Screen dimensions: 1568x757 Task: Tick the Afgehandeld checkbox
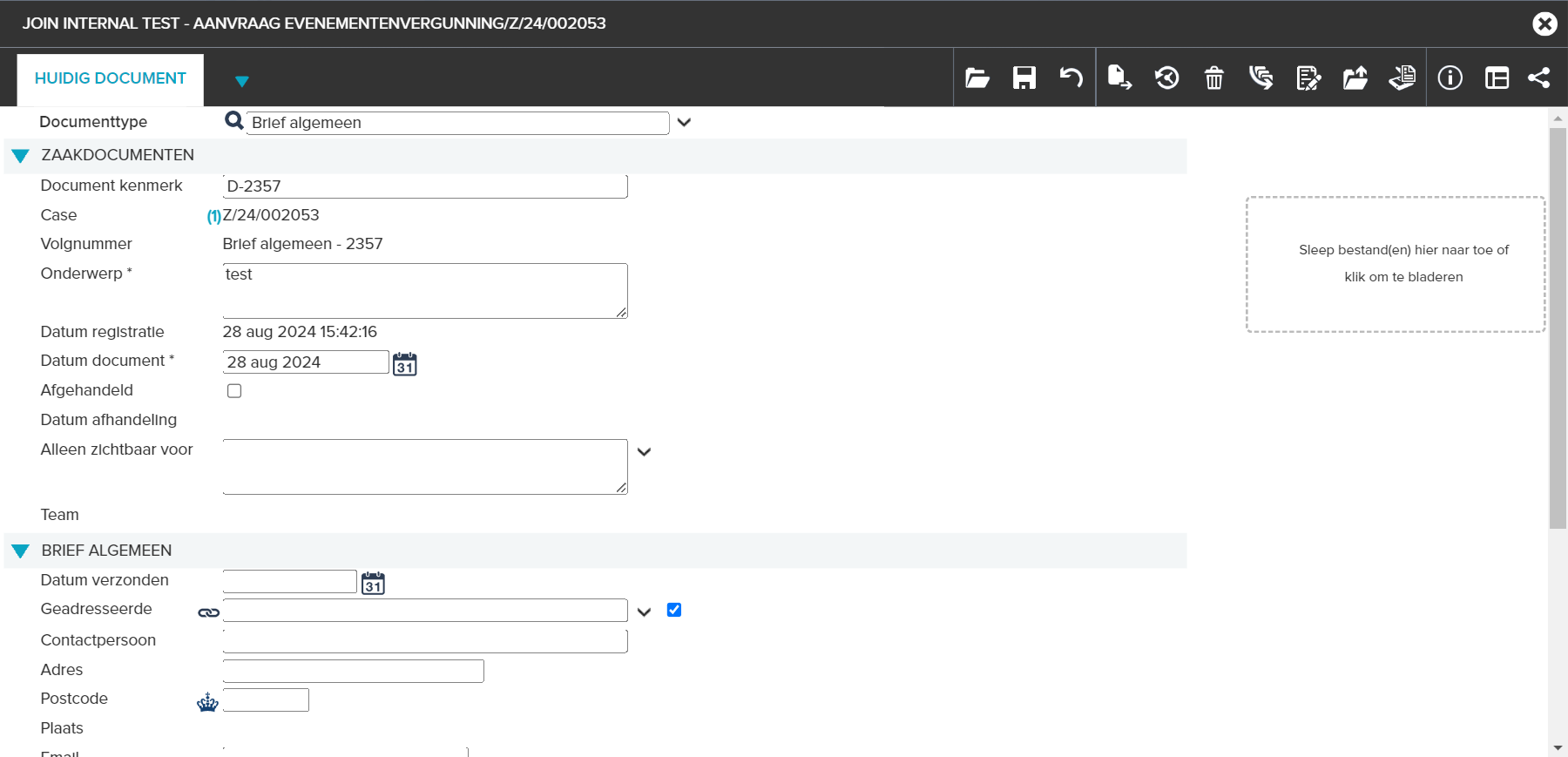coord(234,391)
